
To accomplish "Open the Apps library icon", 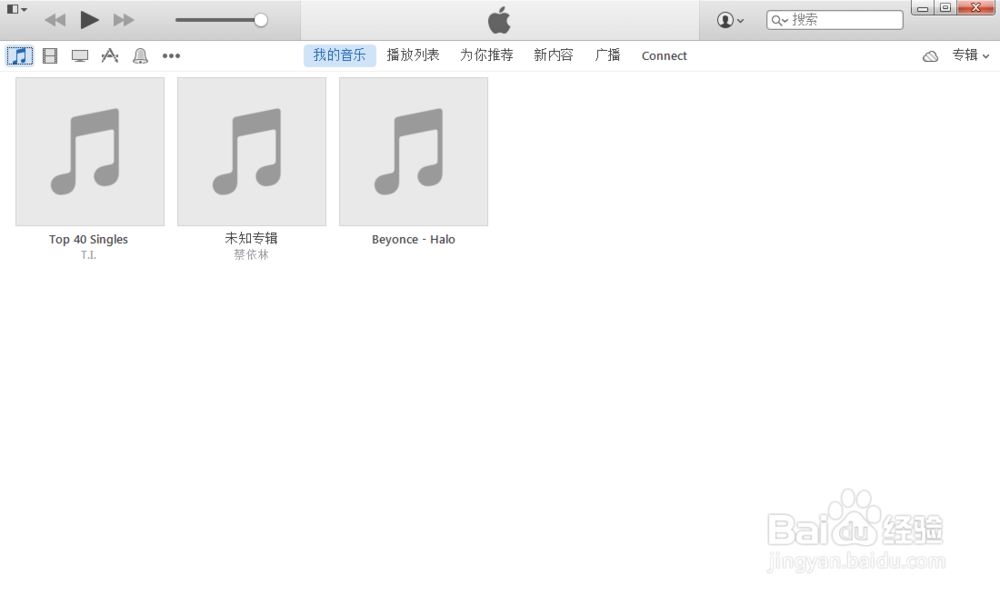I will coord(110,56).
